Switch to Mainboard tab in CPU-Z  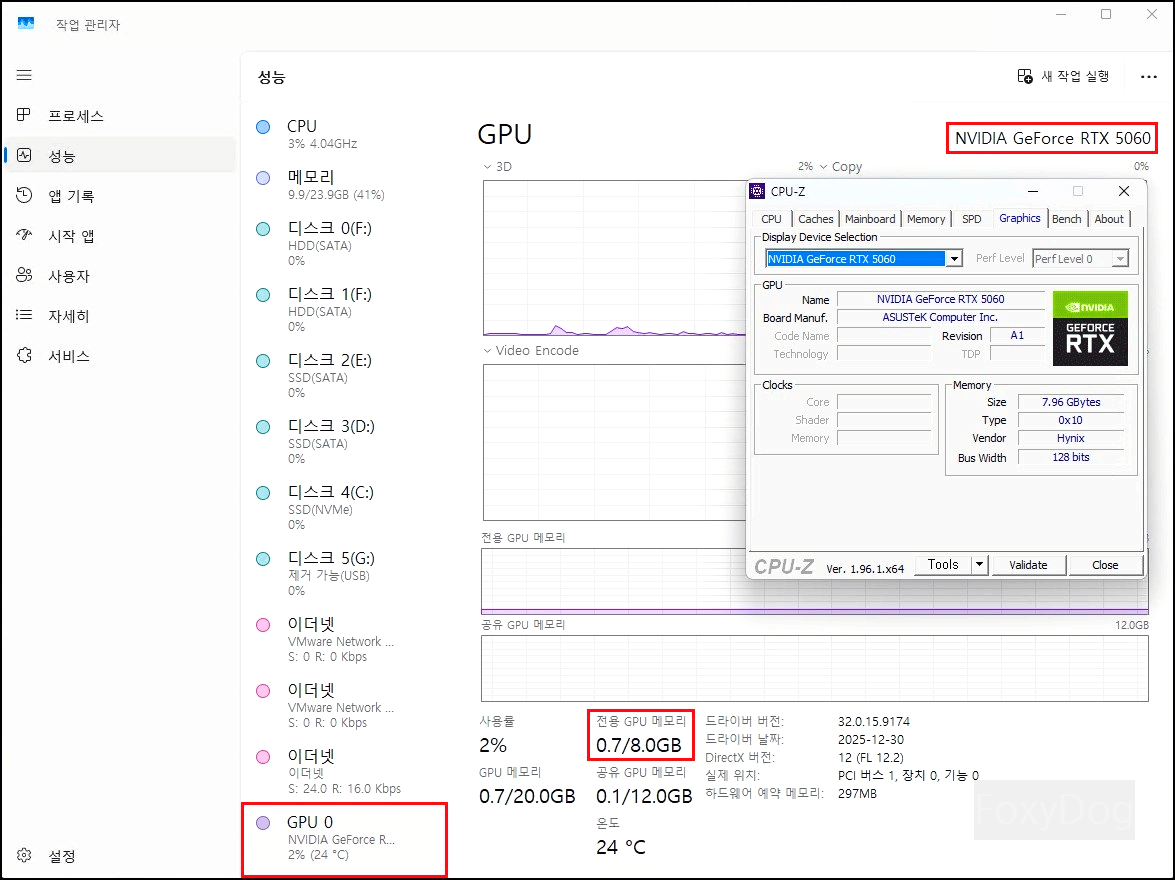(x=870, y=219)
